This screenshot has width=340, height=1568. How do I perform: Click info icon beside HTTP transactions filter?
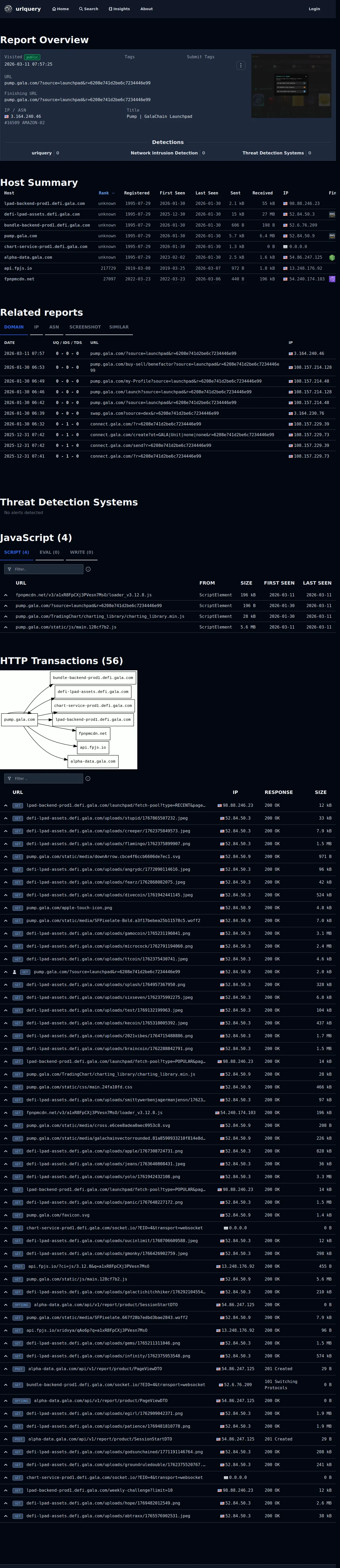(88, 779)
